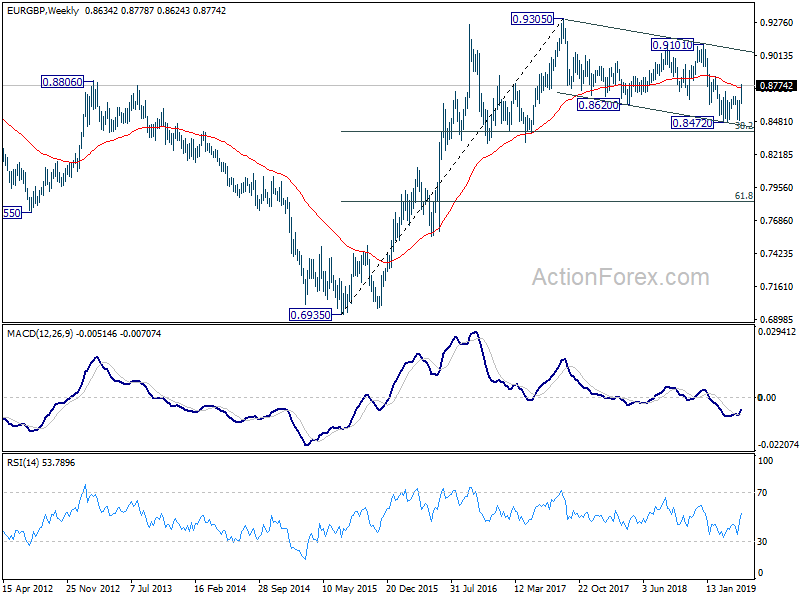Image resolution: width=800 pixels, height=600 pixels.
Task: Click the partial 550 price label at left
Action: [x=12, y=213]
